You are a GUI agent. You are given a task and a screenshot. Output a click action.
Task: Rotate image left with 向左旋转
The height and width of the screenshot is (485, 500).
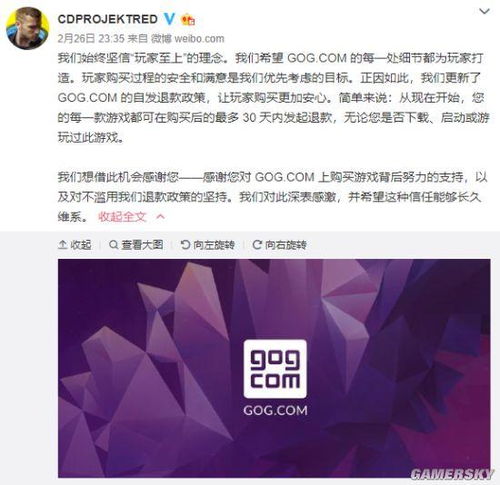(214, 245)
